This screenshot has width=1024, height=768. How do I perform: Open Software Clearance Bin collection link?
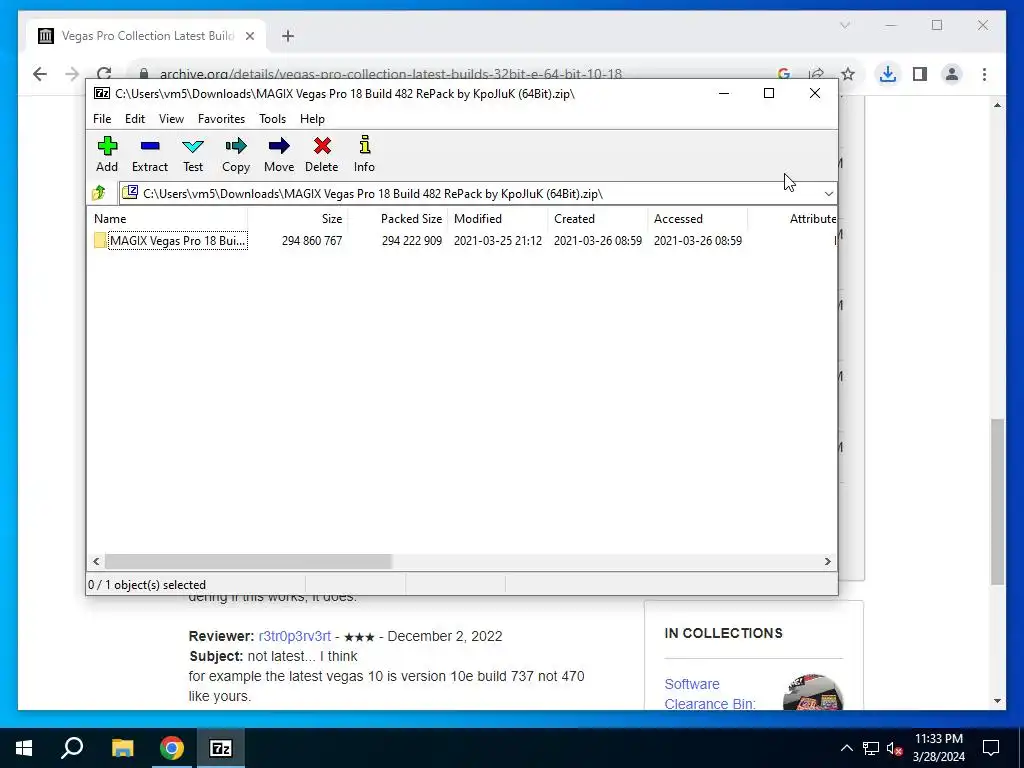(x=710, y=694)
